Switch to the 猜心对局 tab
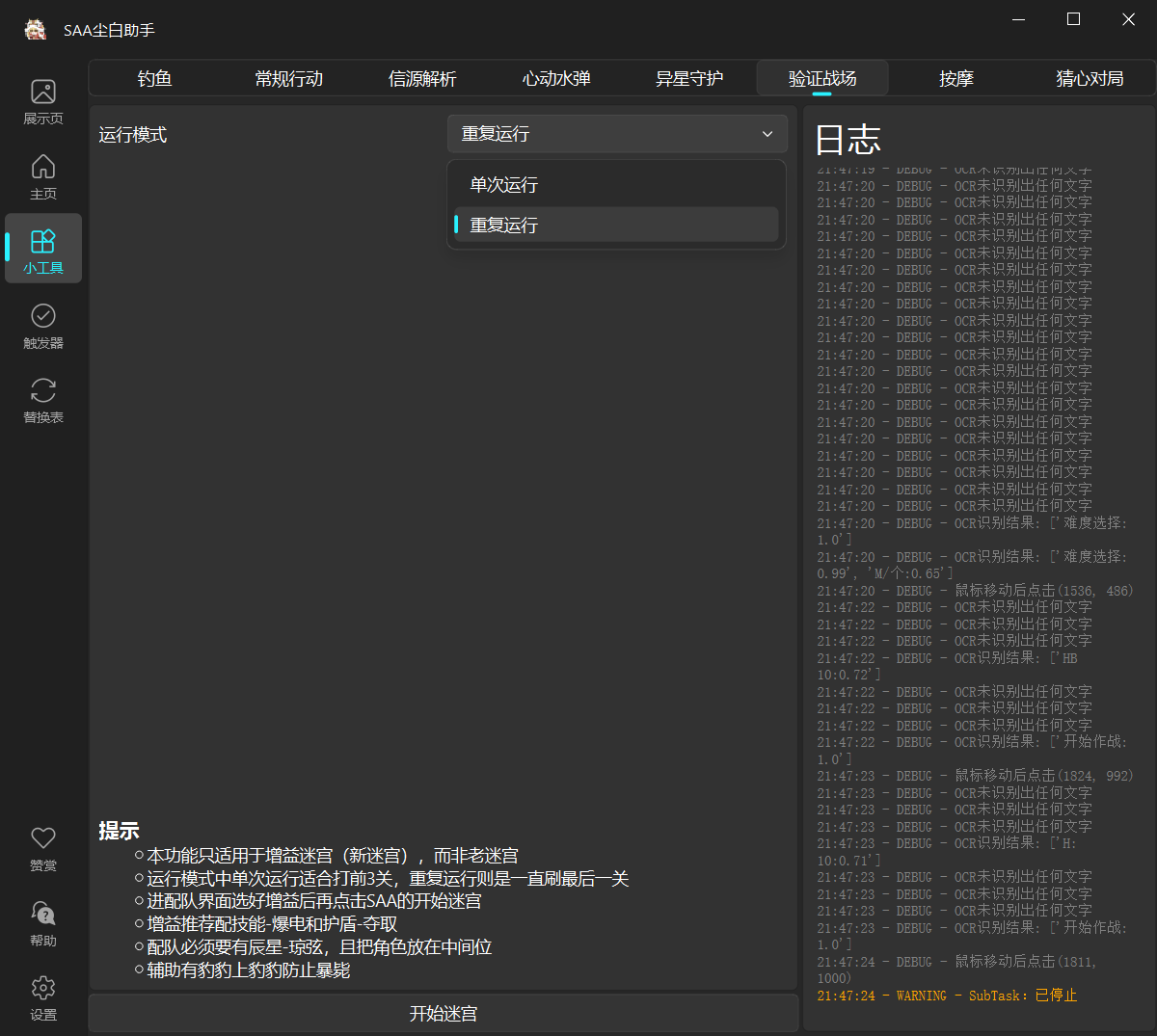1157x1036 pixels. click(x=1090, y=79)
